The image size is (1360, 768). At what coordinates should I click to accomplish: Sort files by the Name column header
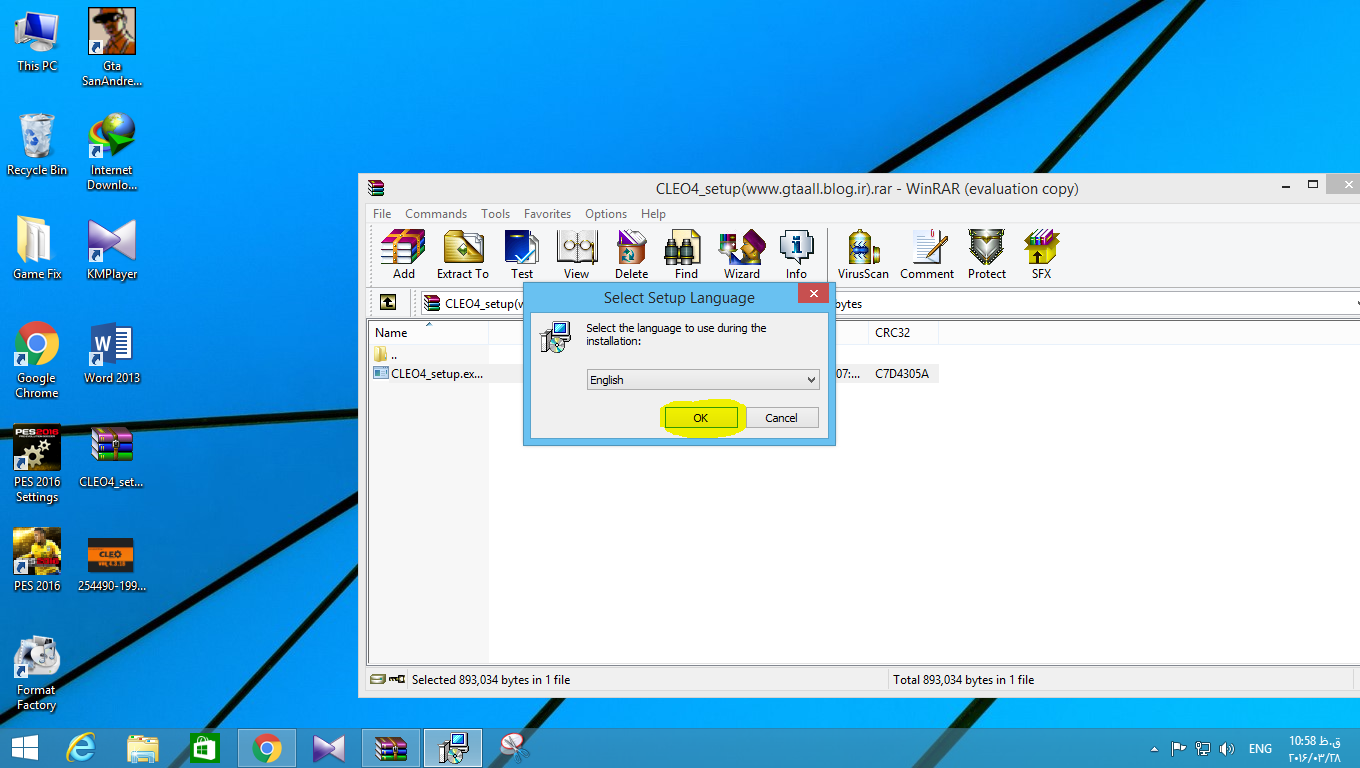pyautogui.click(x=428, y=332)
